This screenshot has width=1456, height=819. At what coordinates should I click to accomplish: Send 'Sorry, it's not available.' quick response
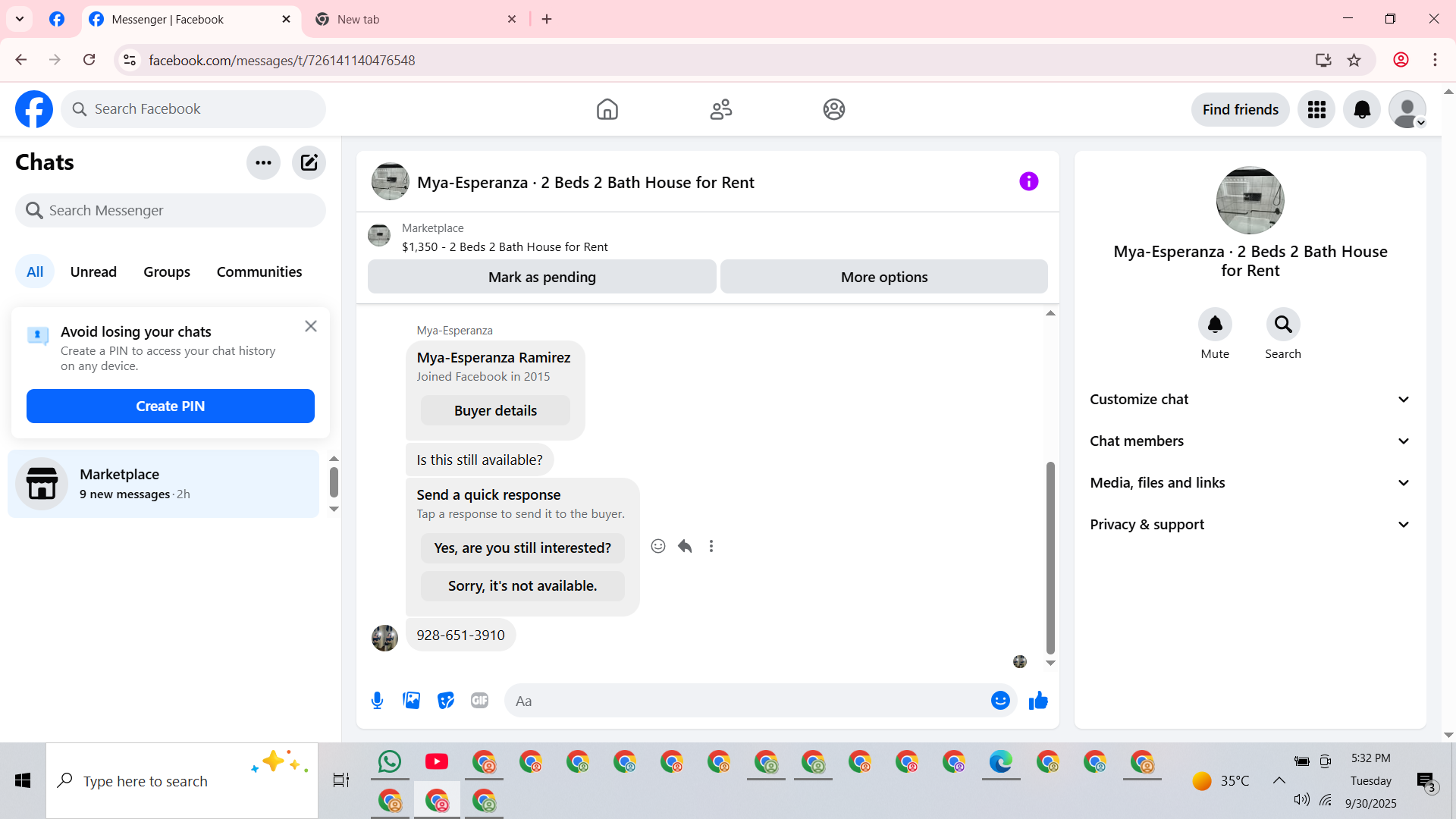pyautogui.click(x=522, y=586)
